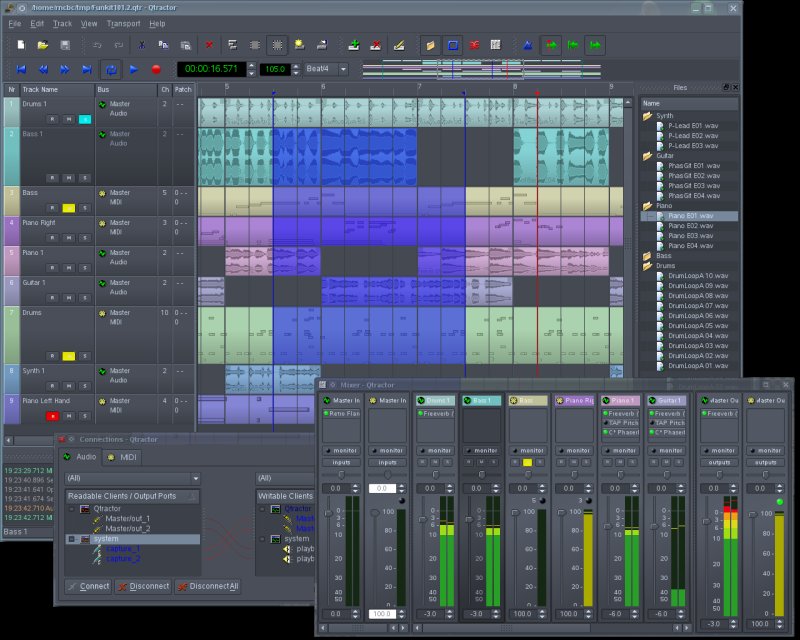Click the Save session floppy icon
800x640 pixels.
65,45
